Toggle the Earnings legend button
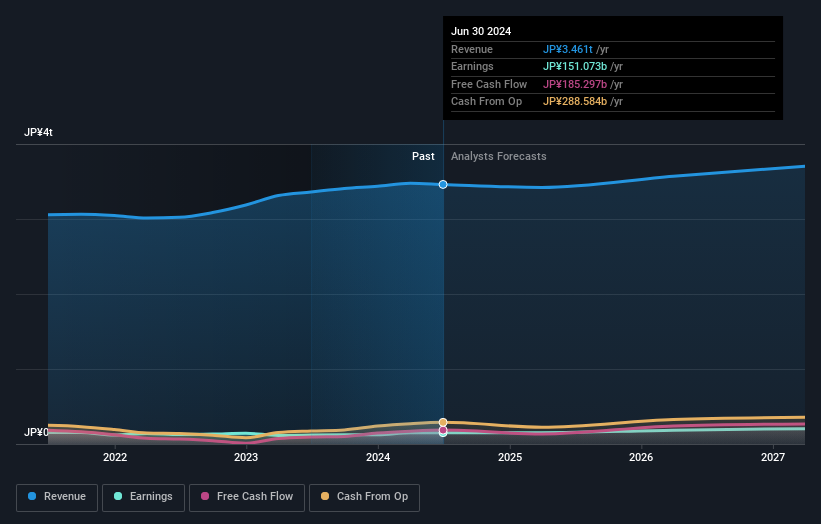This screenshot has height=524, width=821. [143, 497]
